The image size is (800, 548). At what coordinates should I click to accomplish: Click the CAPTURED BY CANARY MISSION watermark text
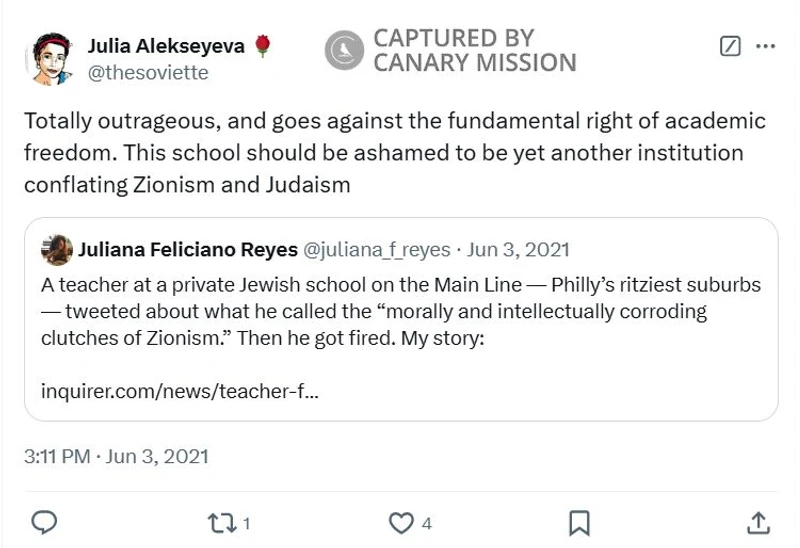click(x=474, y=50)
